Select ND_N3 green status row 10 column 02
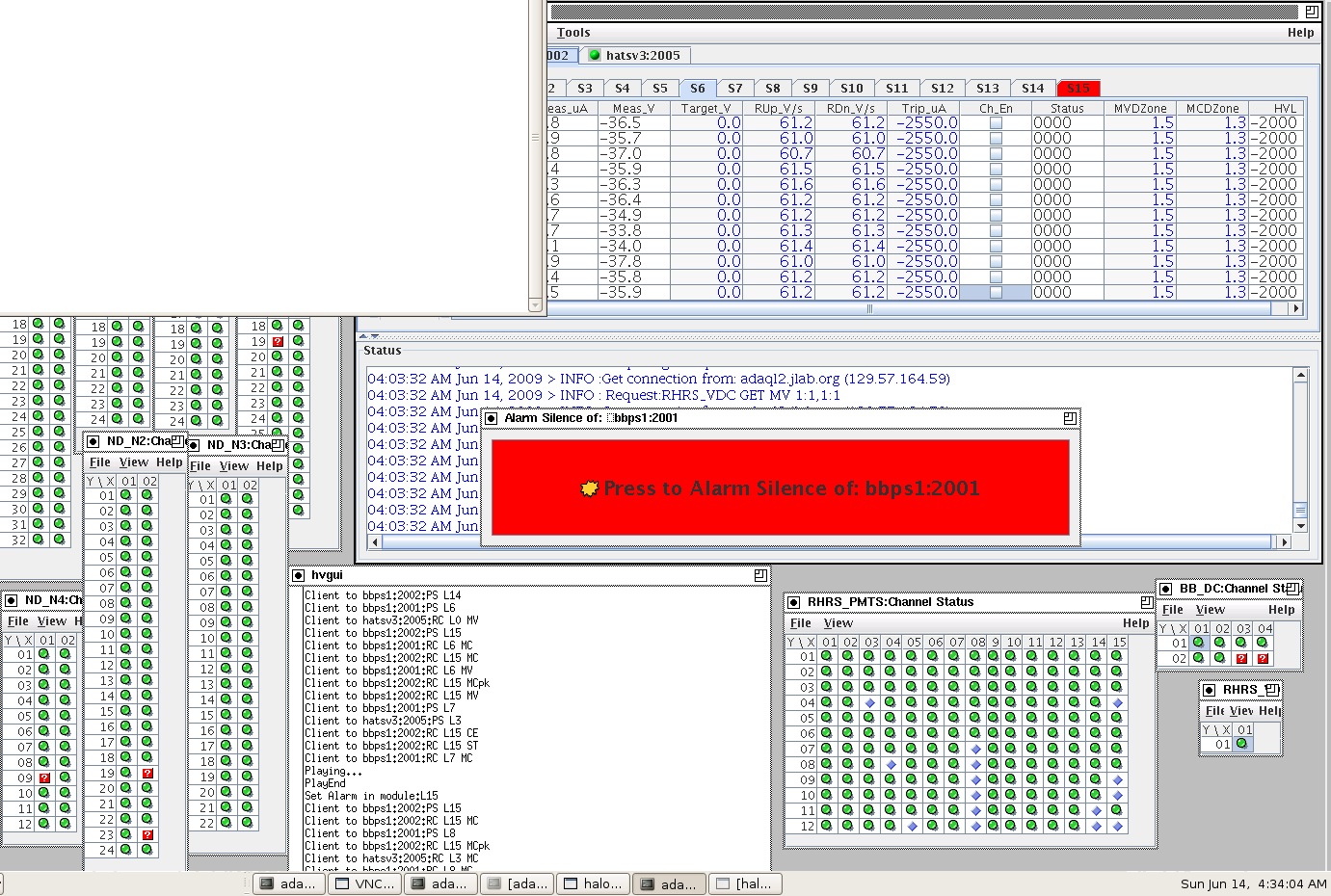This screenshot has height=896, width=1331. click(248, 638)
